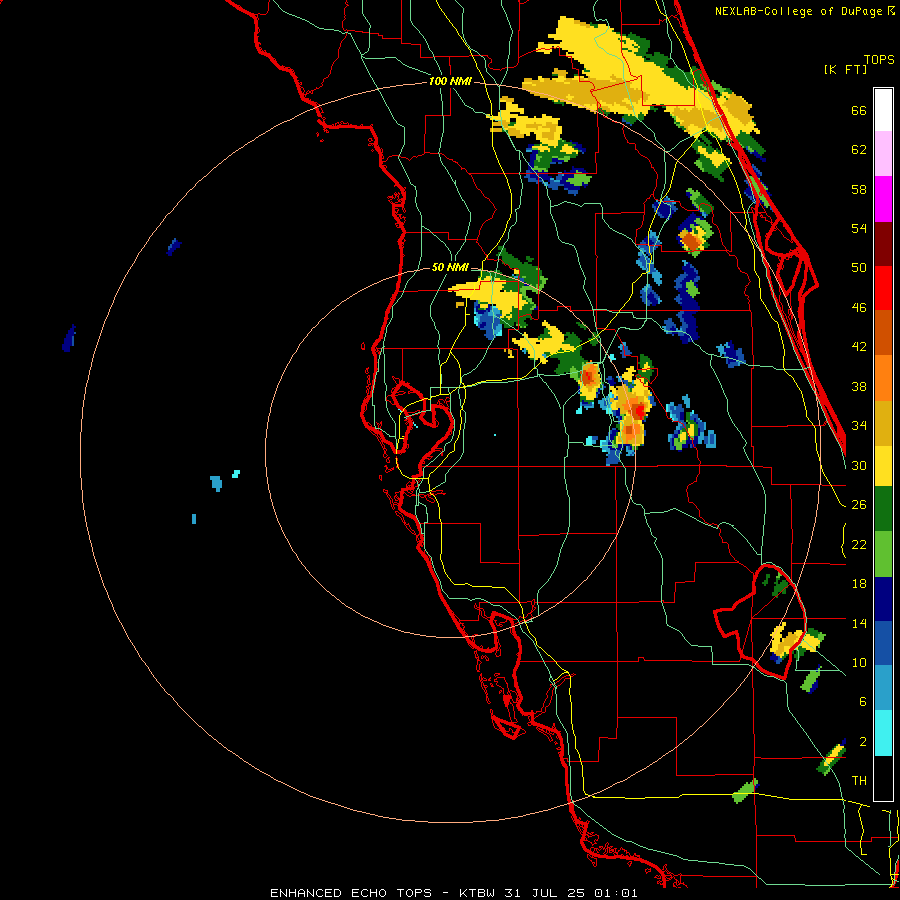Click the KTBW radar site identifier

coord(476,893)
